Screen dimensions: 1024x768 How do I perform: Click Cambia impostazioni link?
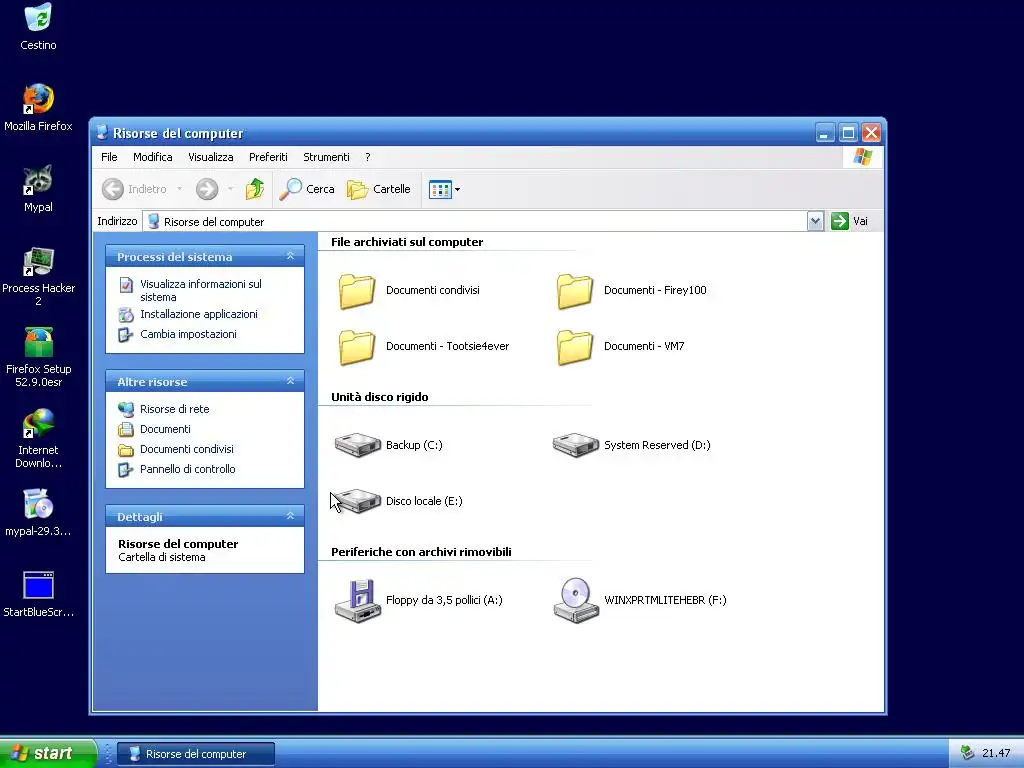(x=188, y=334)
